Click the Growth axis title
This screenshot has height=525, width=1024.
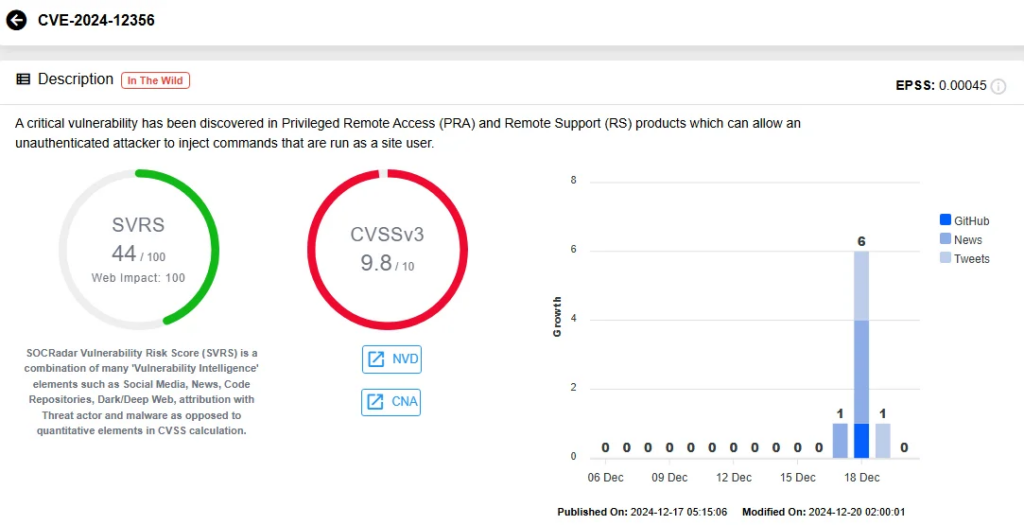pyautogui.click(x=557, y=317)
